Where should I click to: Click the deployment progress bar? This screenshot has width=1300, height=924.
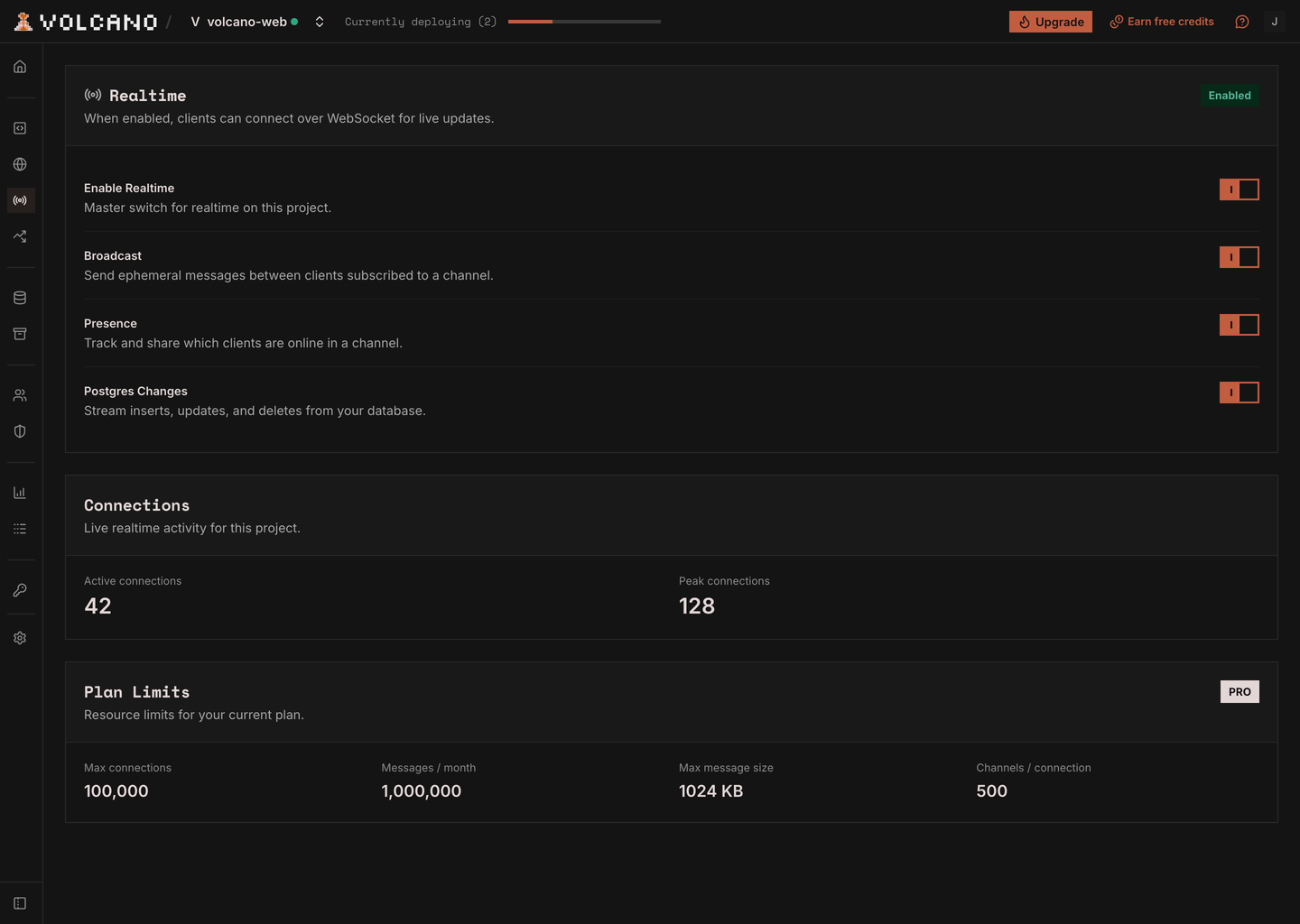click(x=584, y=22)
